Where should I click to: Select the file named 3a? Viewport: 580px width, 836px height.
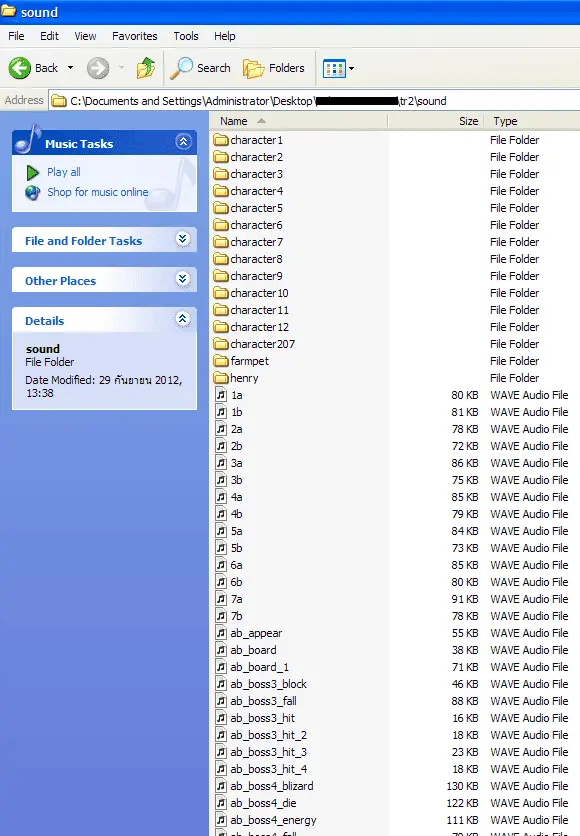point(237,463)
